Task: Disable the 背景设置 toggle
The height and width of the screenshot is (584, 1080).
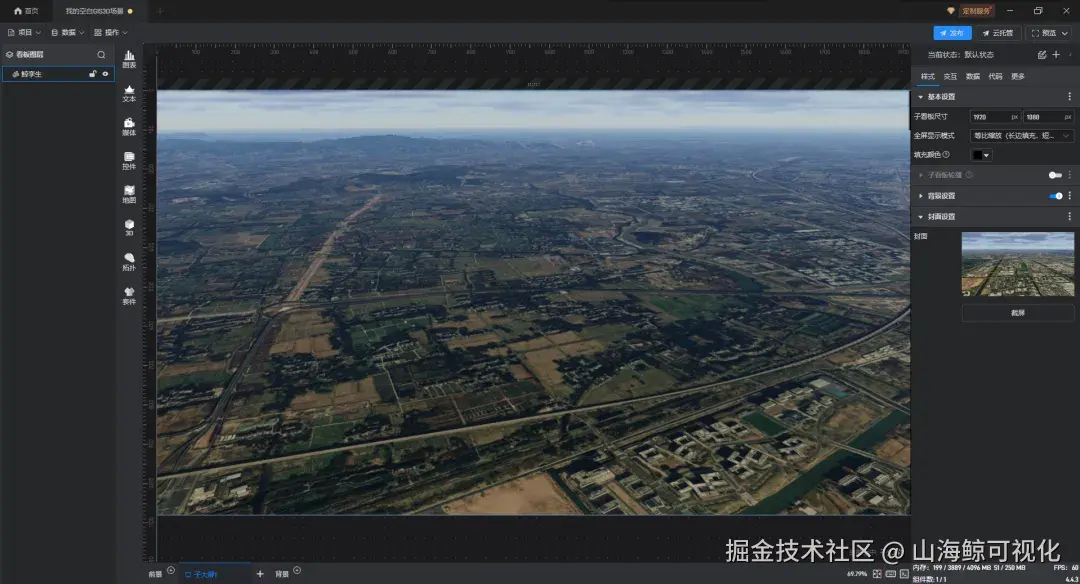Action: pyautogui.click(x=1055, y=196)
